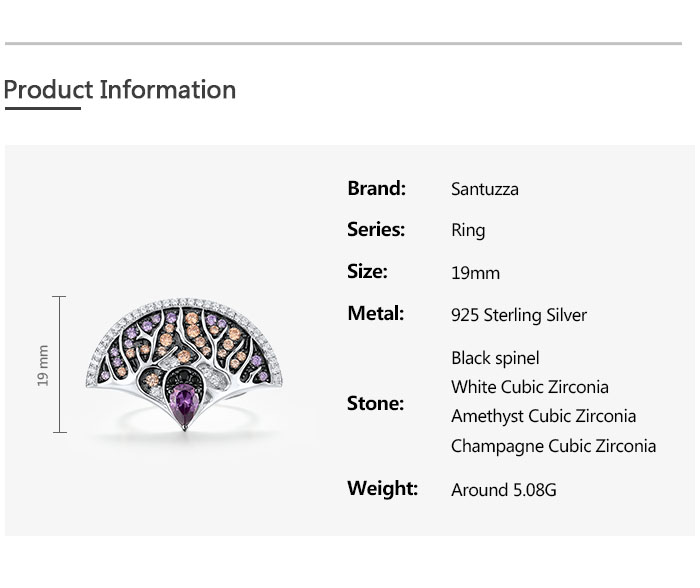Select the 925 Sterling Silver text
The image size is (700, 588).
[519, 315]
